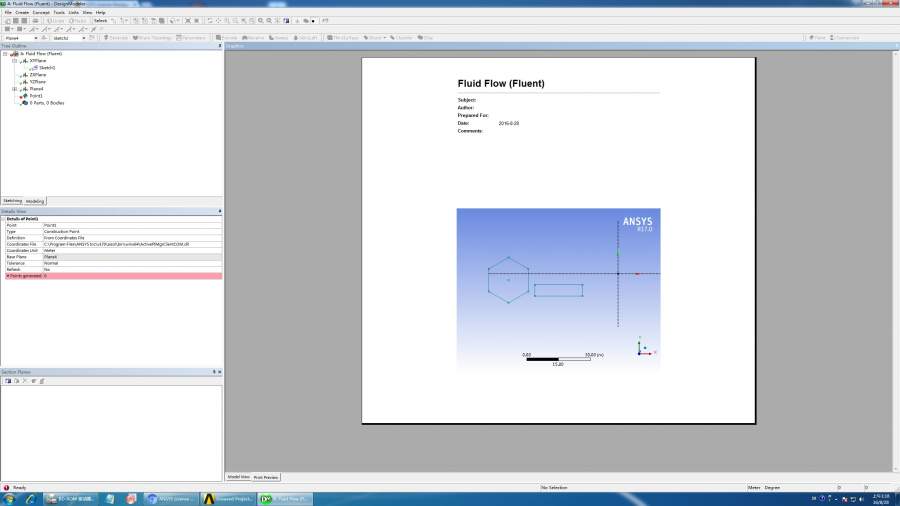Open the DesignModeler taskbar button

(285, 499)
